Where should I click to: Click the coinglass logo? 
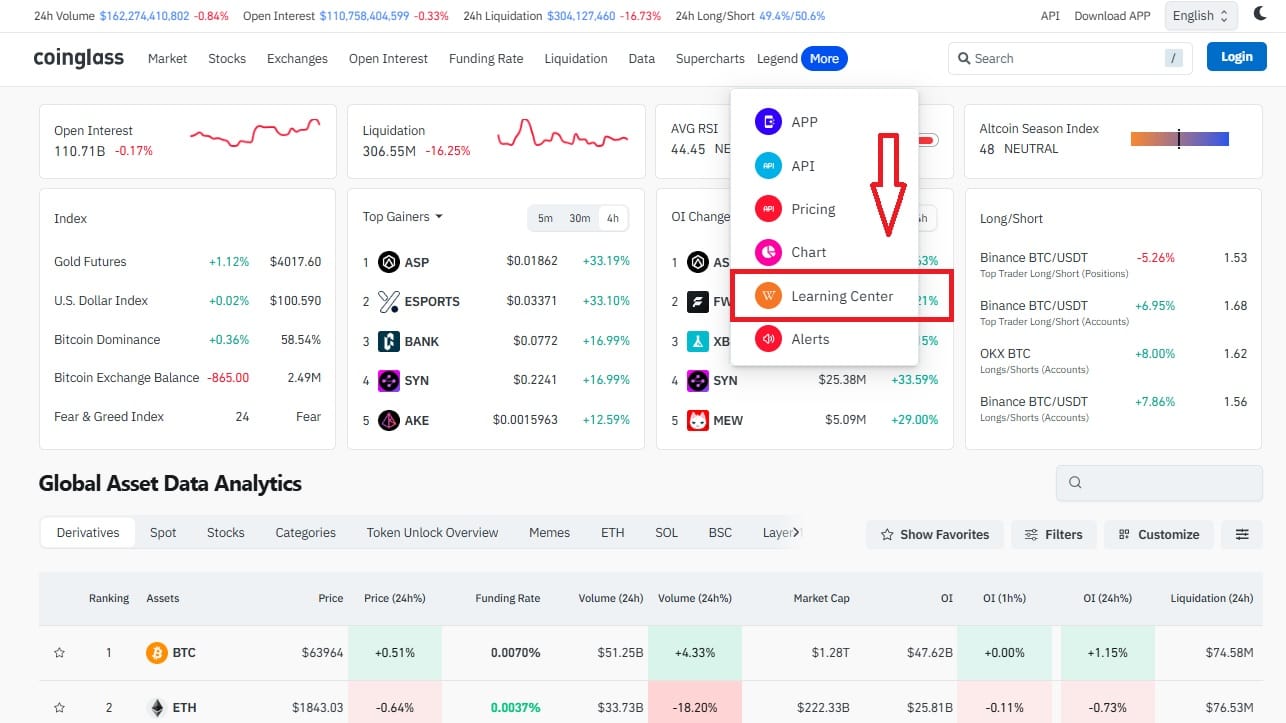click(79, 58)
